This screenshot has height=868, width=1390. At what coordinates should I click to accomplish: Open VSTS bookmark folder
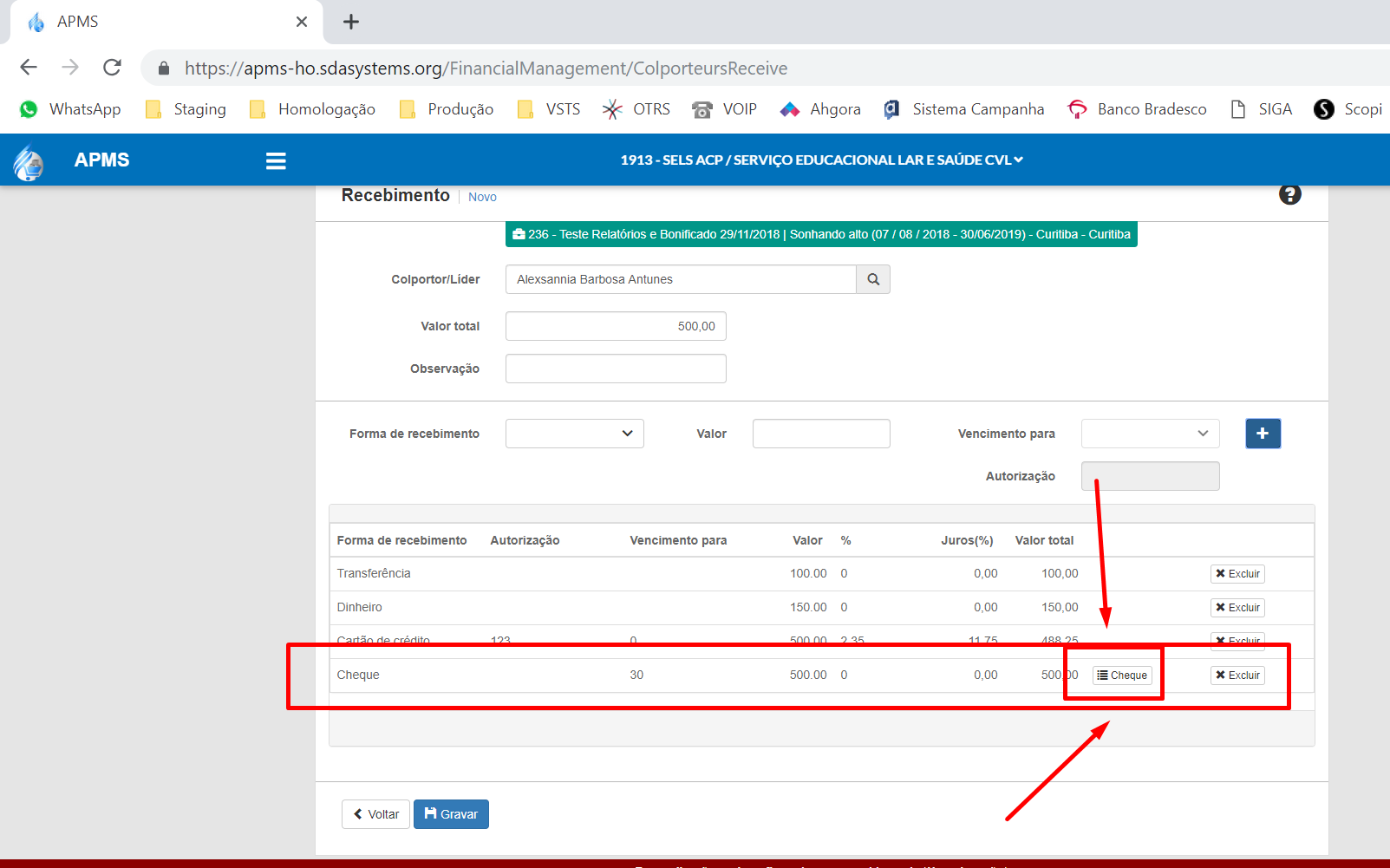point(549,109)
